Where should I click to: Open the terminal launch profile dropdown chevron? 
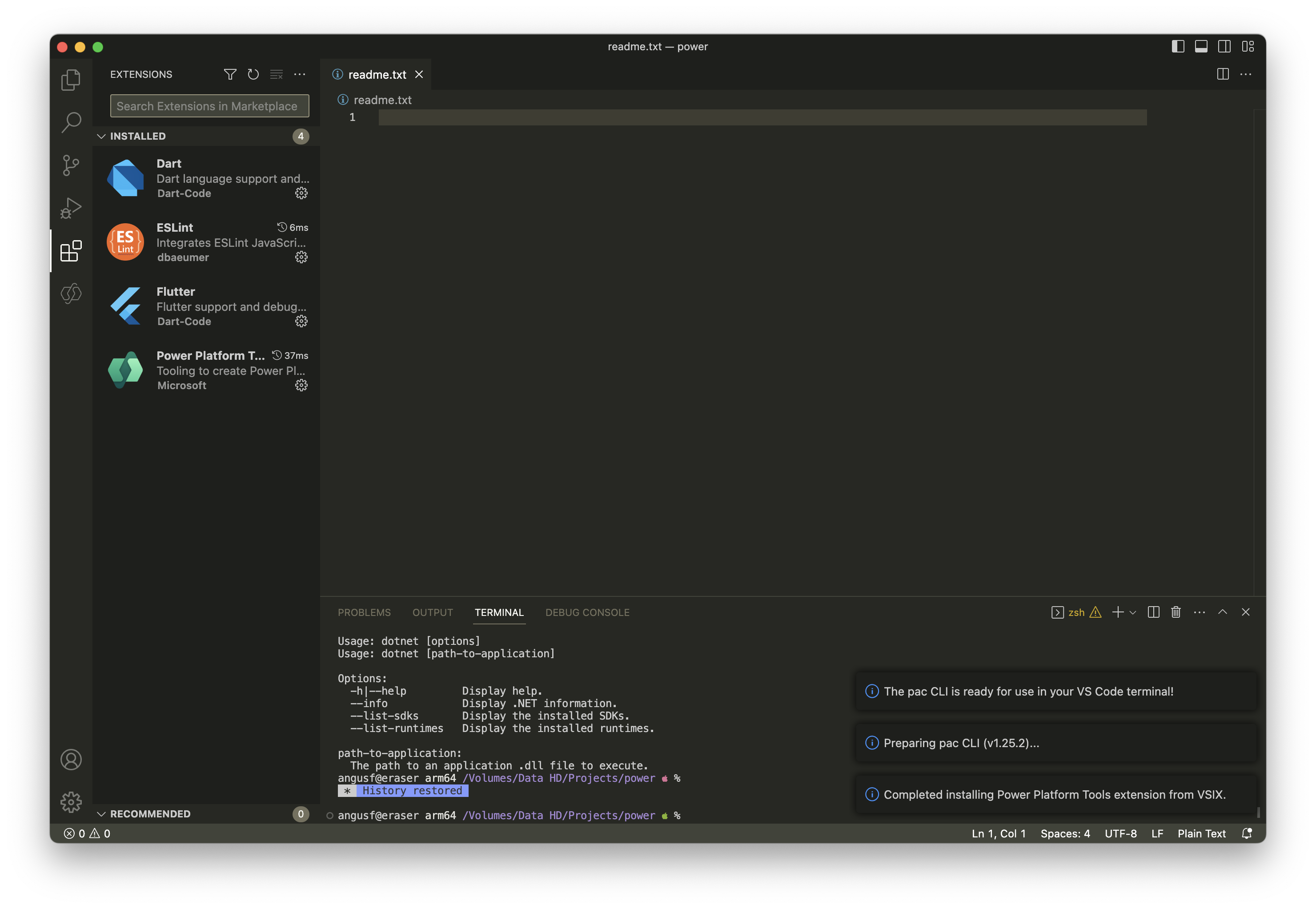[1133, 611]
